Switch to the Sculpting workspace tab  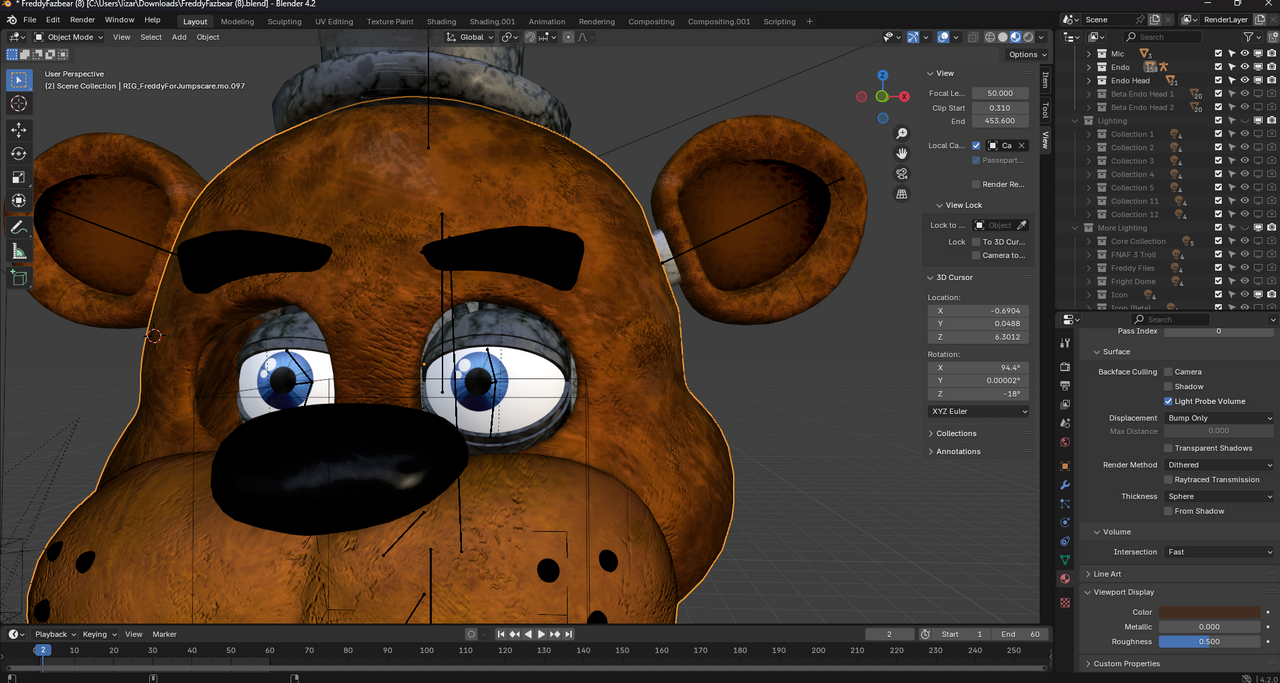coord(284,21)
